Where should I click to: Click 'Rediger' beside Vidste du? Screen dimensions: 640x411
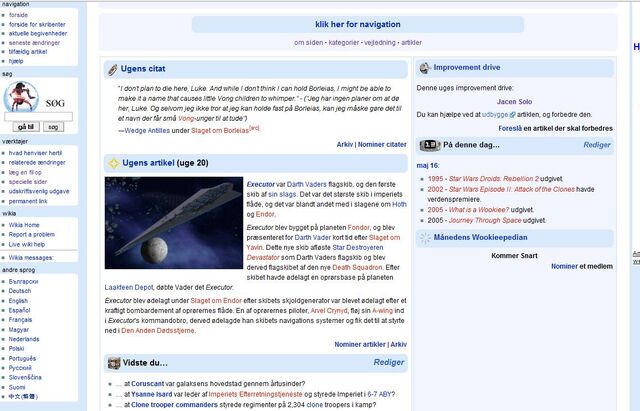click(x=389, y=362)
